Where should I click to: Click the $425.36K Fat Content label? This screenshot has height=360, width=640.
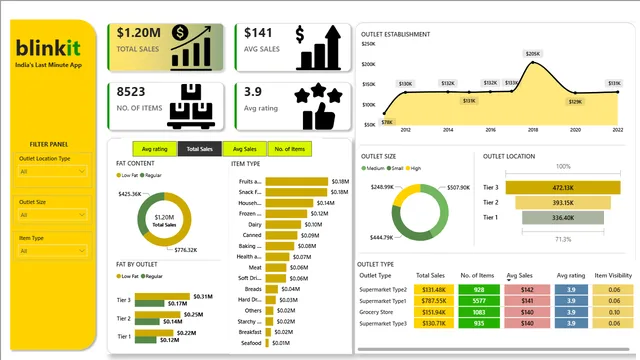130,194
